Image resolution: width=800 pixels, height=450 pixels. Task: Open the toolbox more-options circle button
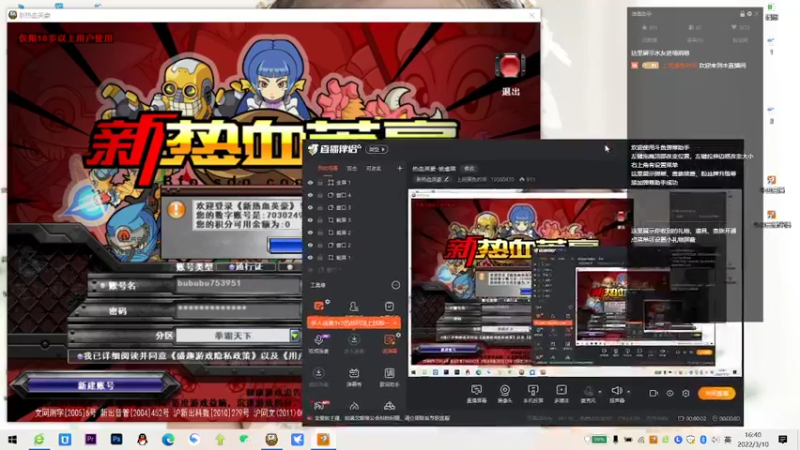pos(395,285)
